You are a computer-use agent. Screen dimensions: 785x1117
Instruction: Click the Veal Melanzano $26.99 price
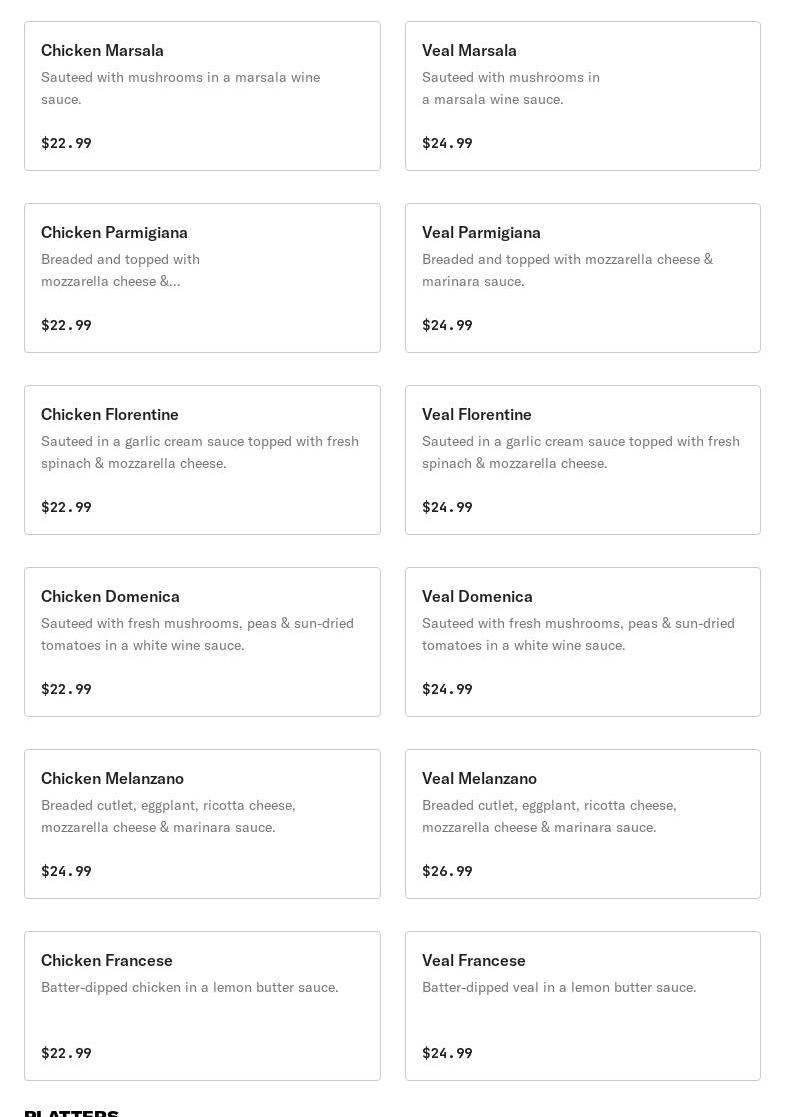(x=447, y=871)
